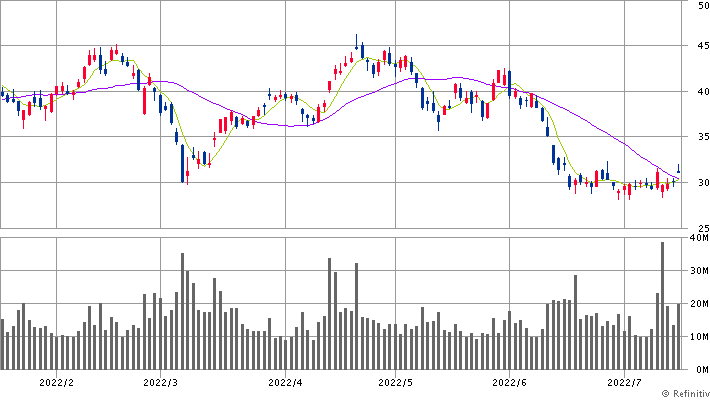Select the 45 price axis label
The height and width of the screenshot is (400, 710).
point(700,46)
